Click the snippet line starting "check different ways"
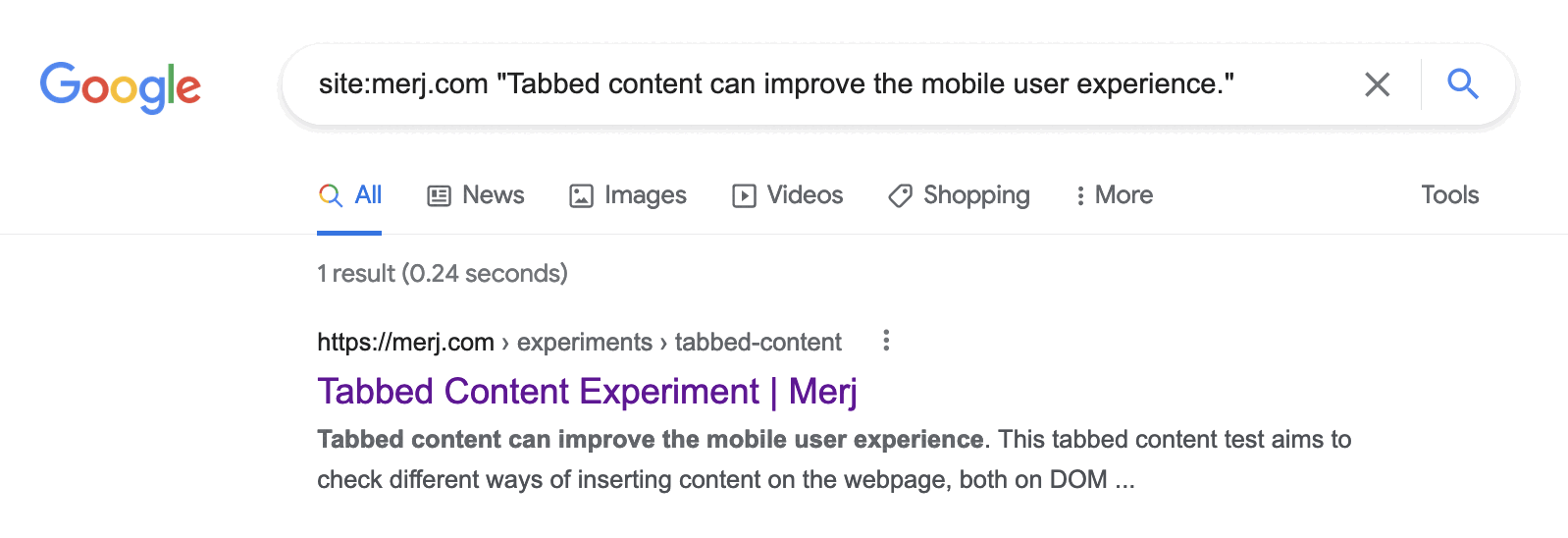Viewport: 1568px width, 538px height. click(725, 480)
